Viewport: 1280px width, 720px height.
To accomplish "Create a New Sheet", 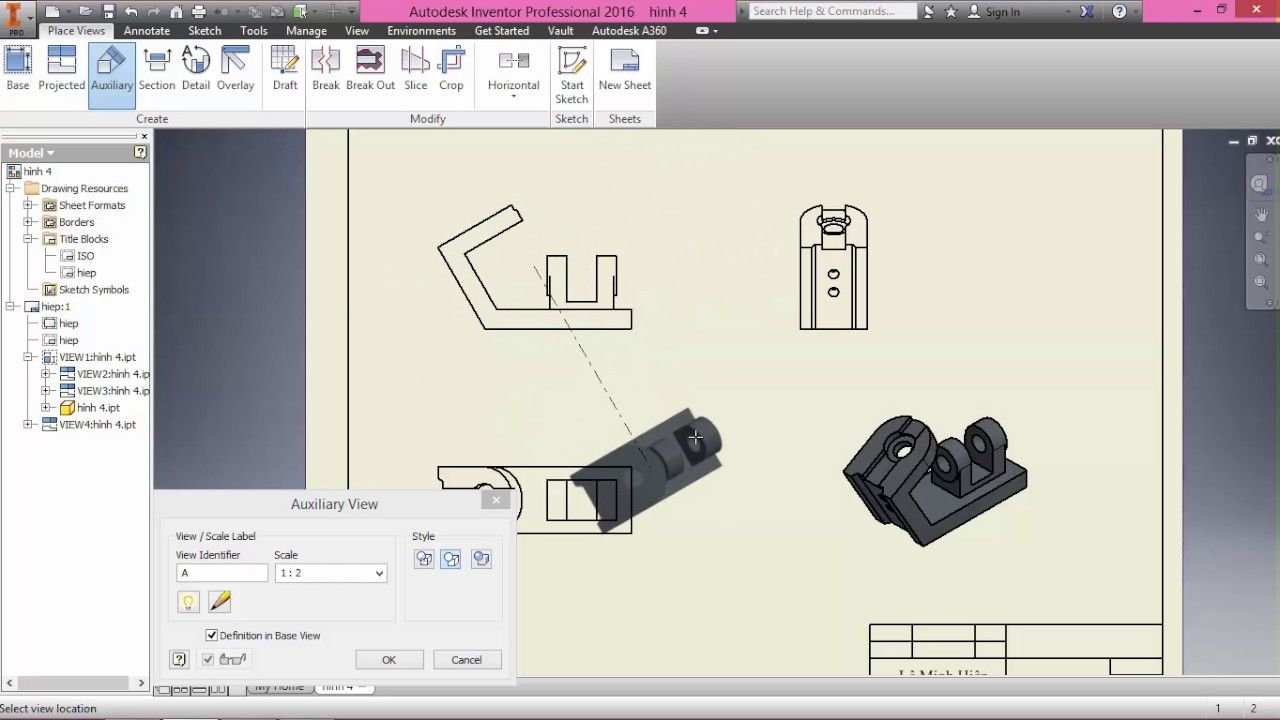I will 624,70.
